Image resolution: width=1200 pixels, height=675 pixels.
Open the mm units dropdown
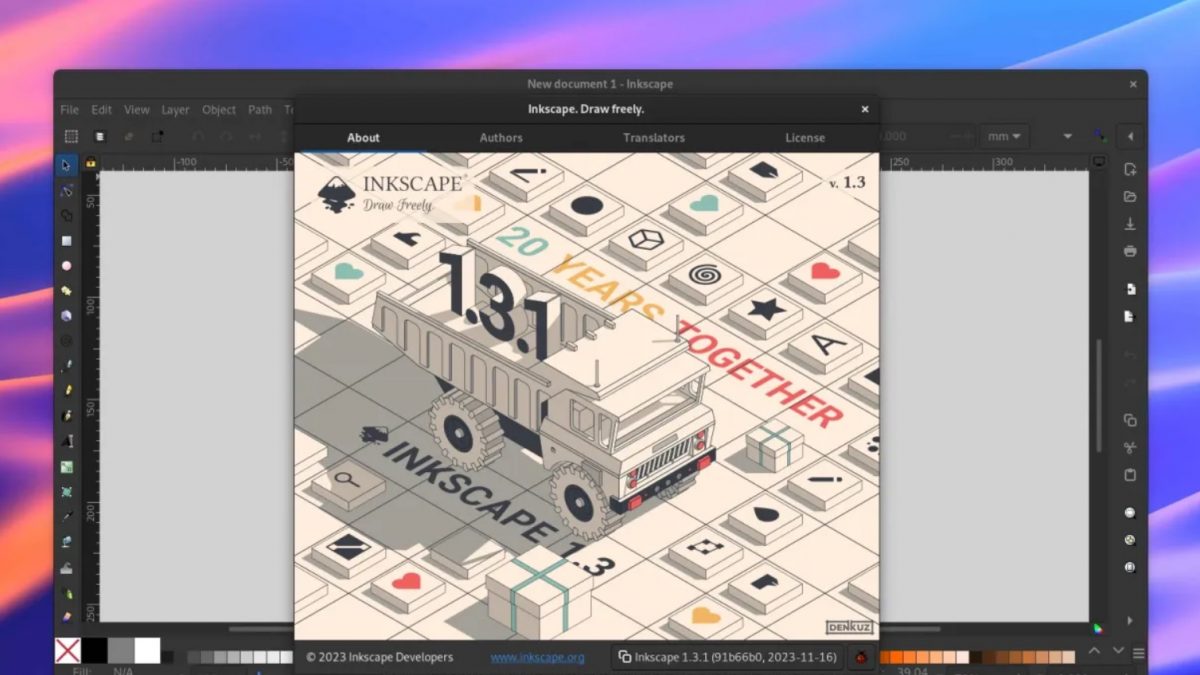click(1005, 136)
